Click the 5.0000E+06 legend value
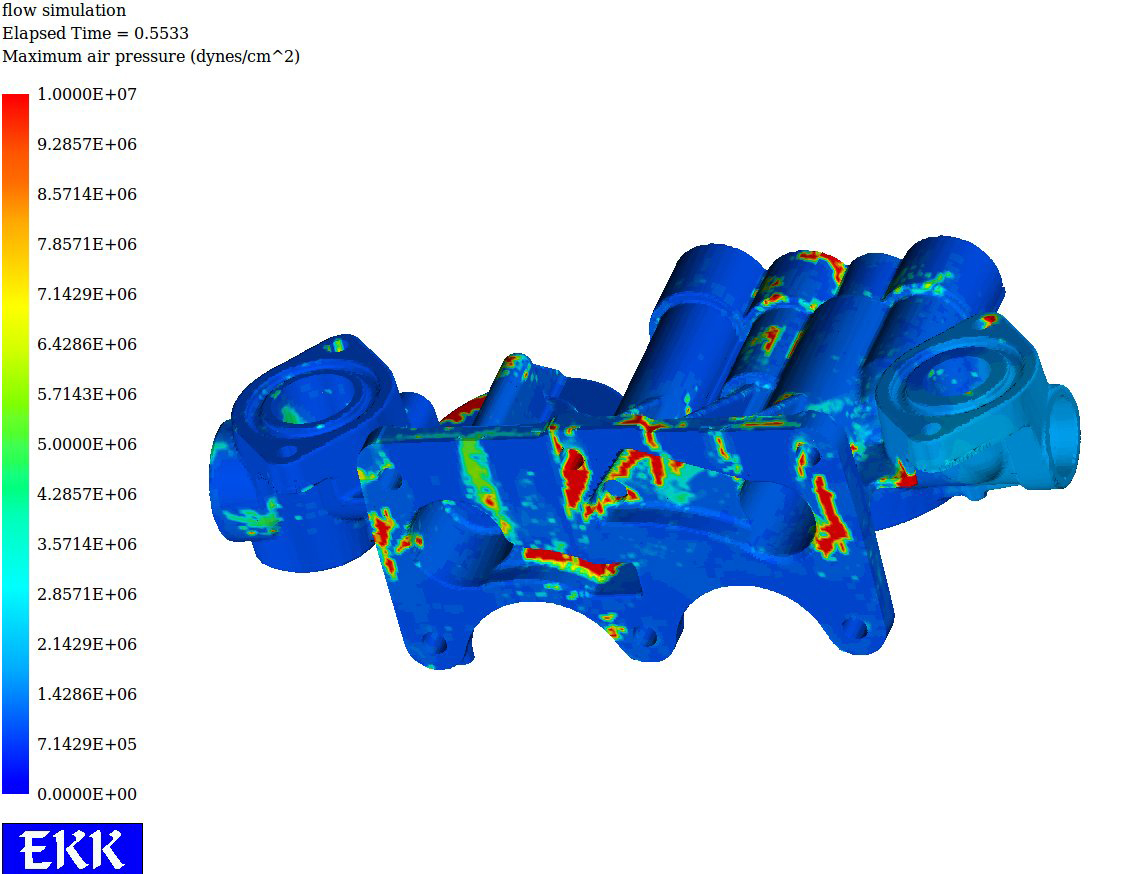The image size is (1136, 874). click(87, 444)
